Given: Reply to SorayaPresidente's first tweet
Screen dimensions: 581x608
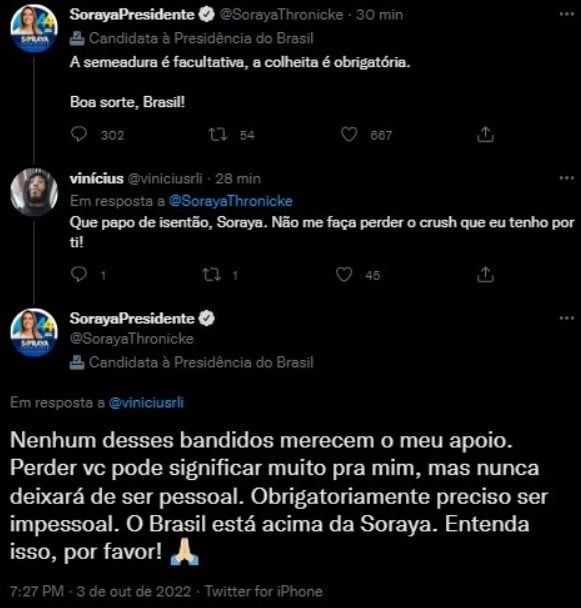Looking at the screenshot, I should (x=79, y=135).
